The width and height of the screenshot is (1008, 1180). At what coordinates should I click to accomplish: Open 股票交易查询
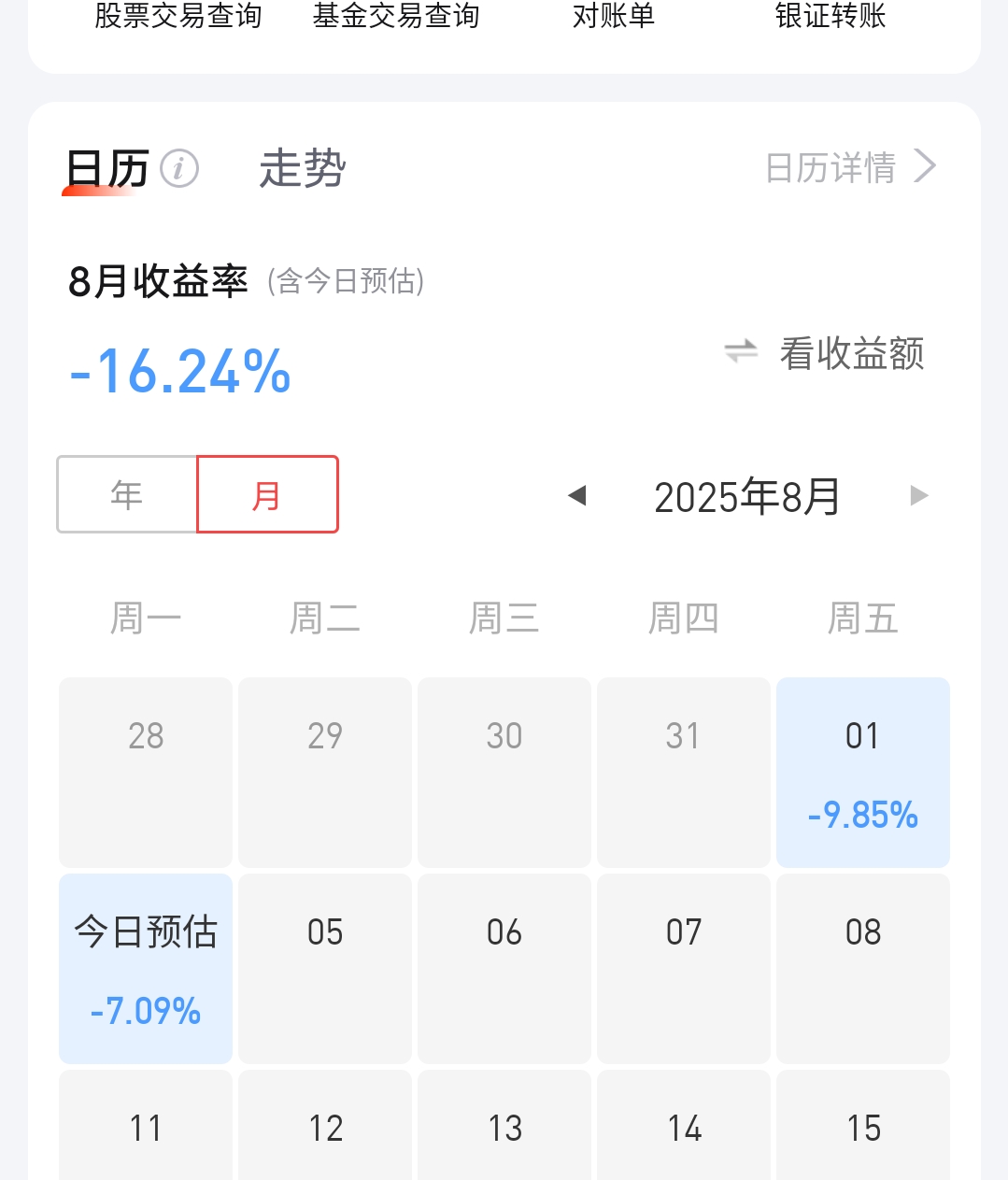point(178,16)
